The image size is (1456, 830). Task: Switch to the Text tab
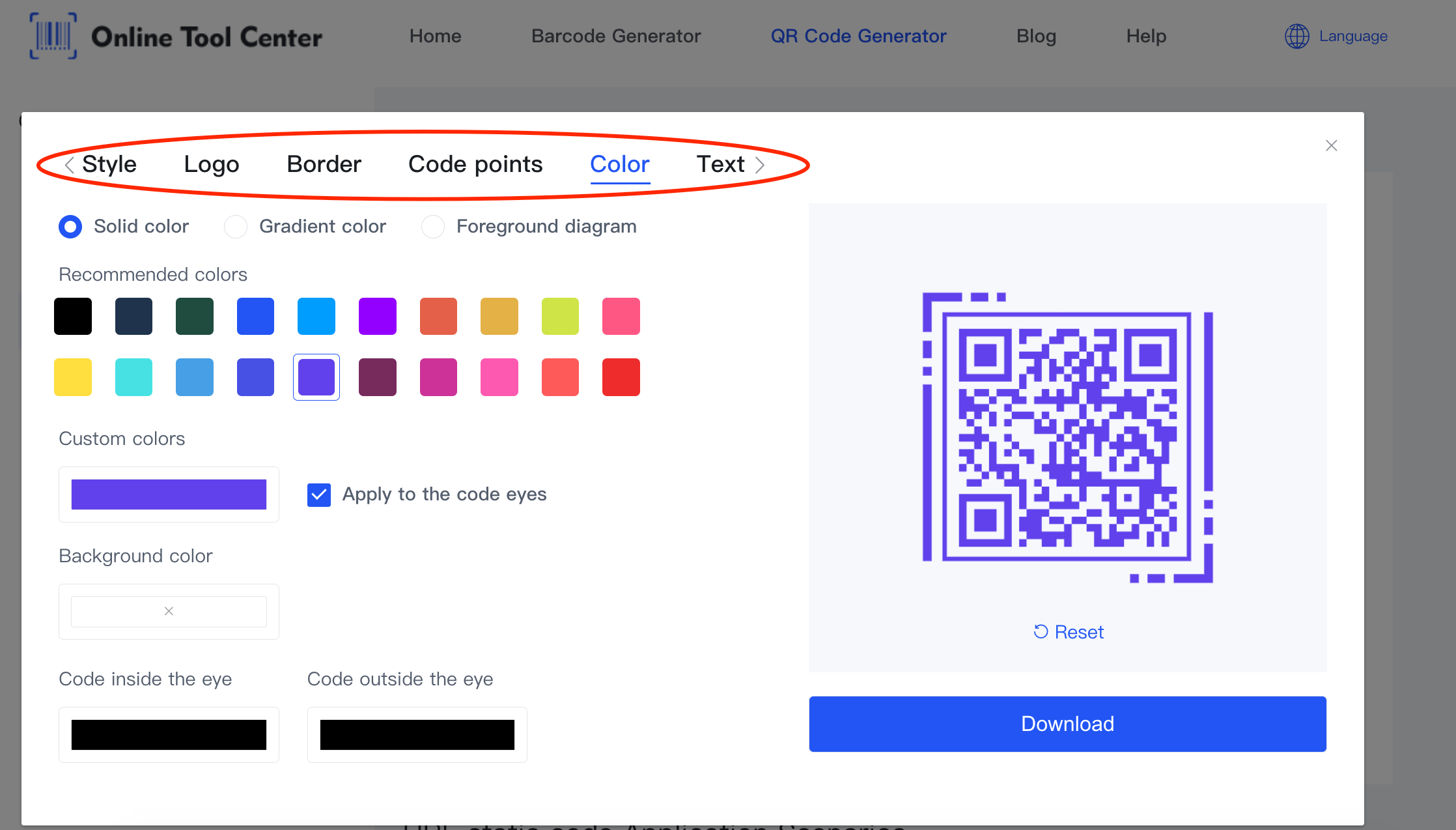pyautogui.click(x=719, y=163)
